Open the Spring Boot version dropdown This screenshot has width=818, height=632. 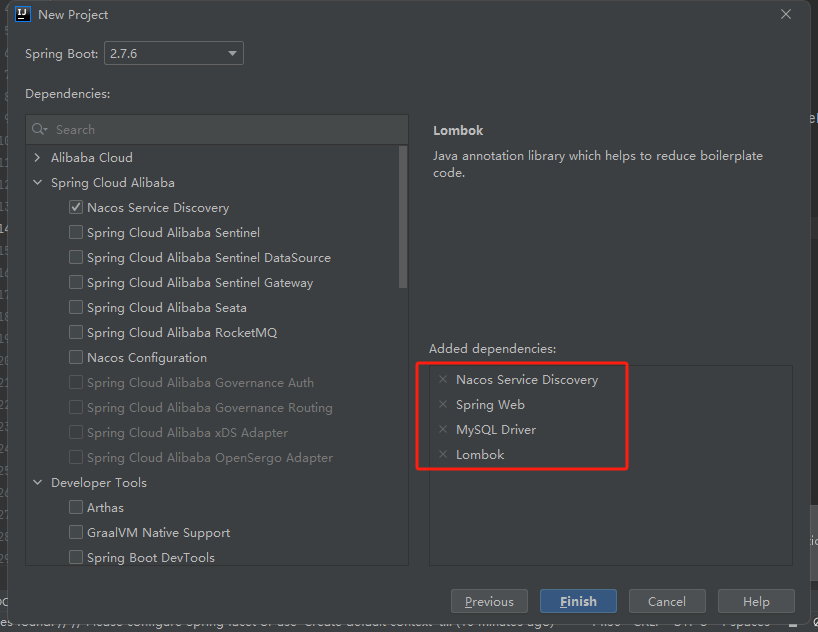pos(174,53)
